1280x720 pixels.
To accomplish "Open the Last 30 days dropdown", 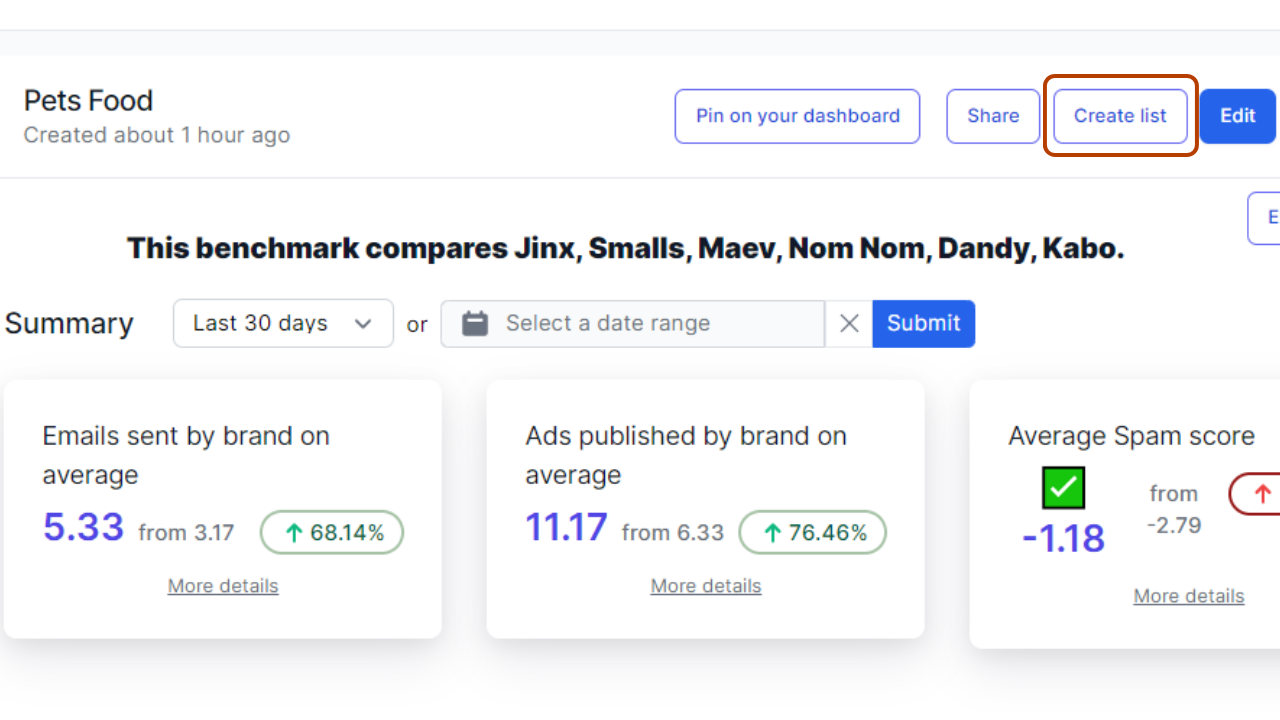I will click(x=283, y=324).
